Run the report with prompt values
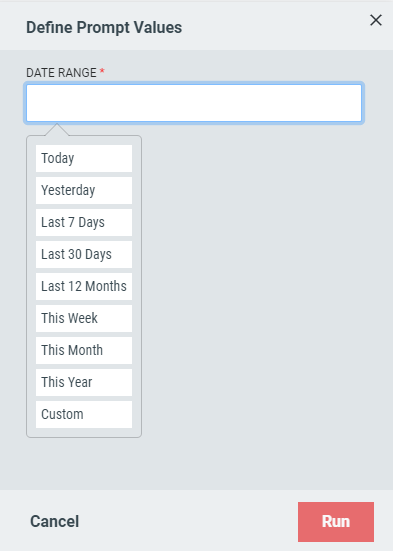The width and height of the screenshot is (393, 551). click(336, 522)
